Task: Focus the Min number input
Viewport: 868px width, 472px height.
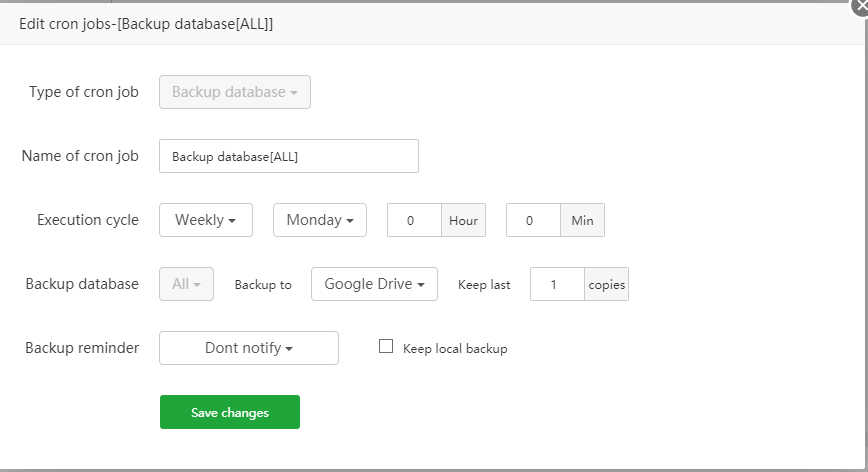Action: [533, 220]
